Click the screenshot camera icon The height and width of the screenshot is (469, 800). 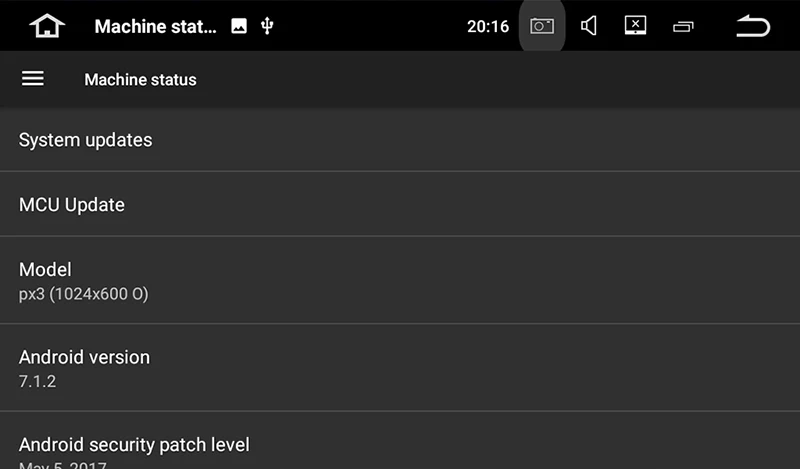coord(542,26)
